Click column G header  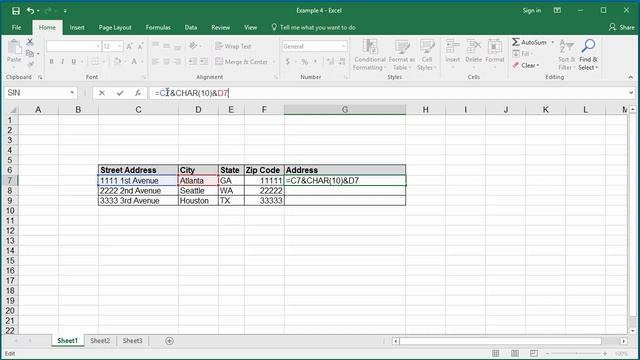pos(345,109)
